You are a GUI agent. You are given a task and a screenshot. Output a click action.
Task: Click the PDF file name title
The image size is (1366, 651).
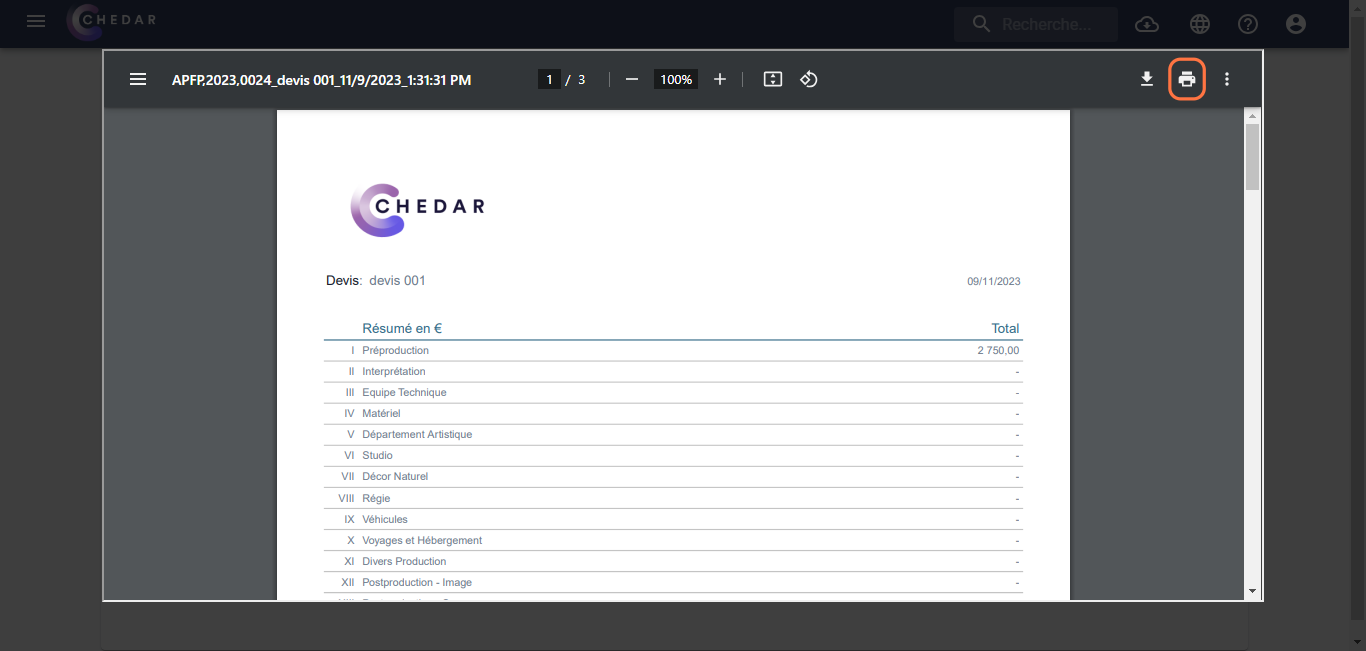(x=321, y=79)
